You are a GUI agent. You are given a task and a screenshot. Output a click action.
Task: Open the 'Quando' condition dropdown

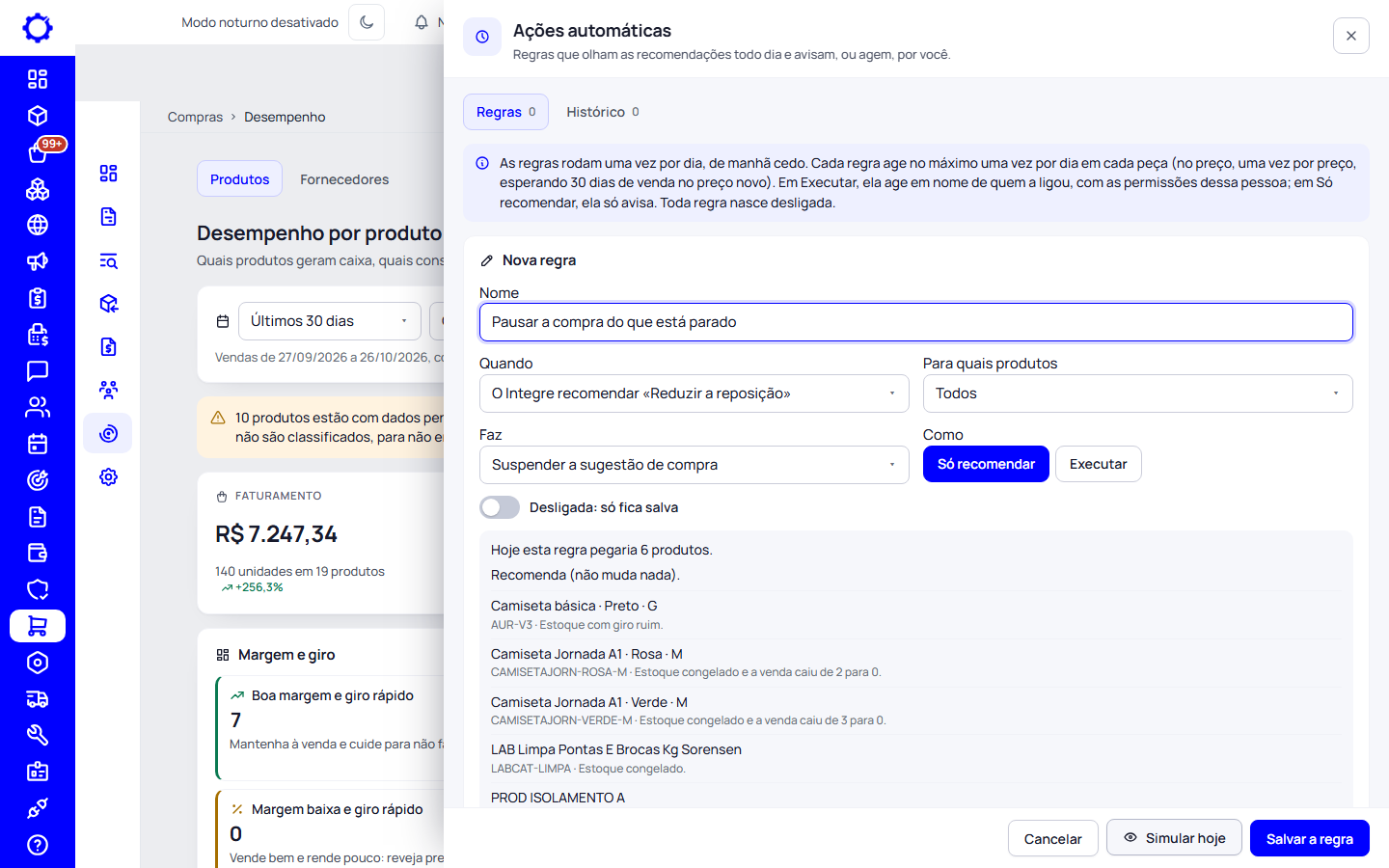point(694,393)
